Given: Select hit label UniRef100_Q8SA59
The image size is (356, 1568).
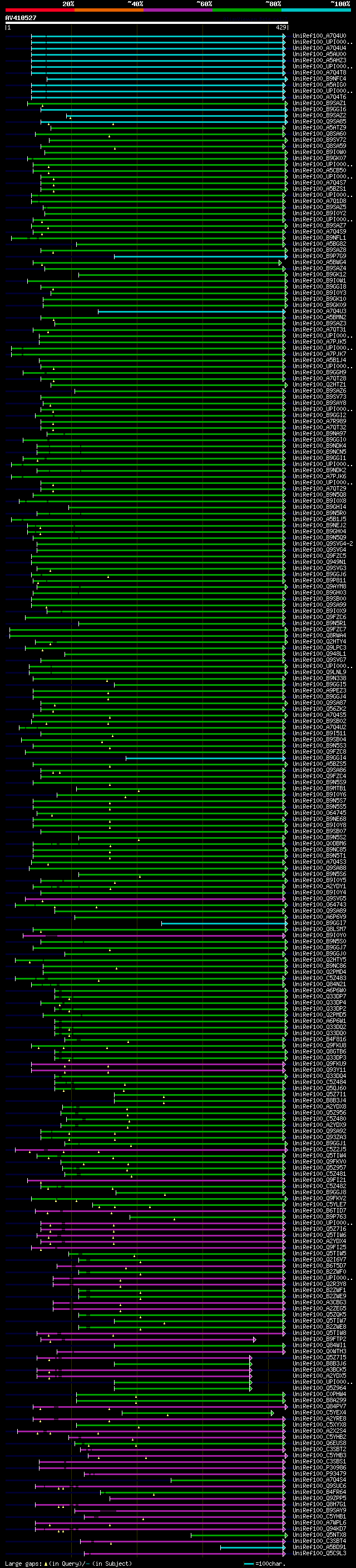Looking at the screenshot, I should pyautogui.click(x=319, y=146).
